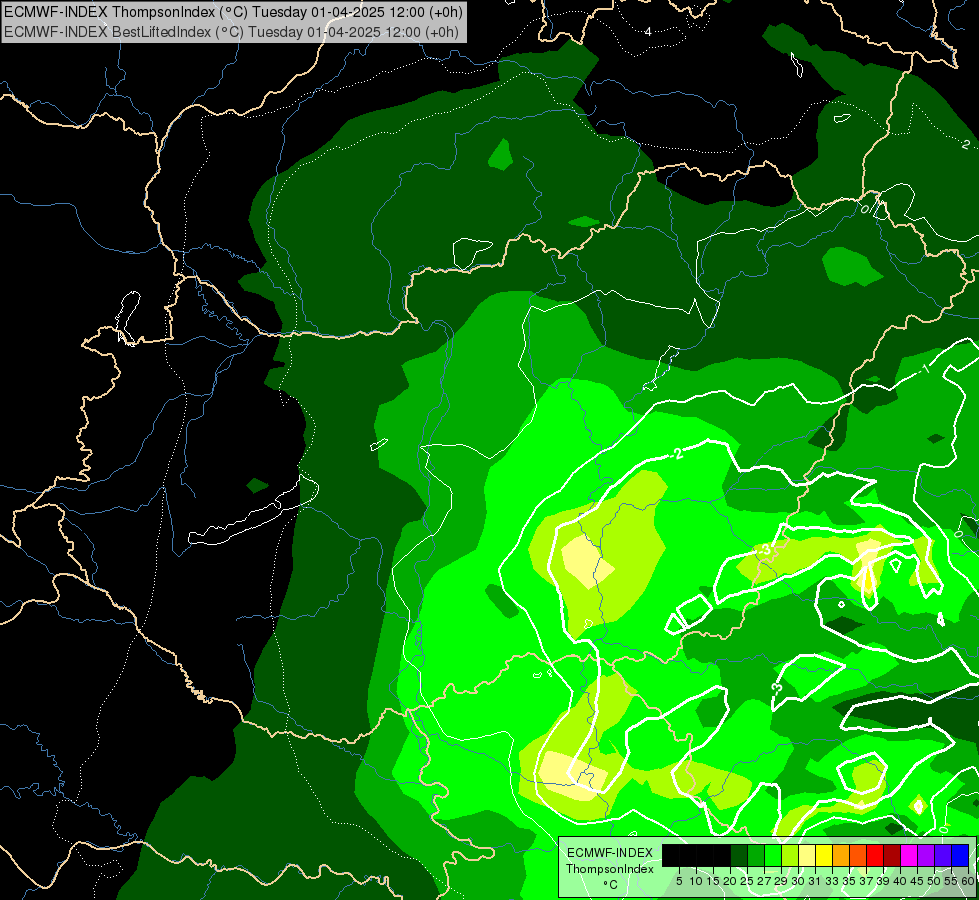Click the legend tick value 45

pos(918,881)
